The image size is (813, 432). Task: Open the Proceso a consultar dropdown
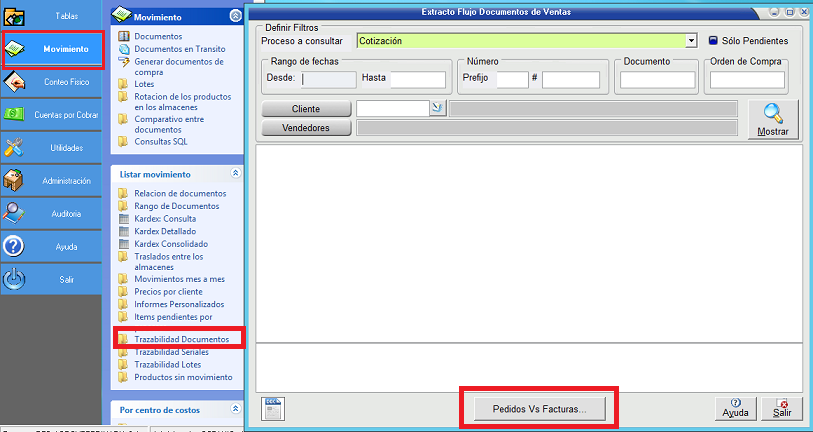tap(691, 41)
